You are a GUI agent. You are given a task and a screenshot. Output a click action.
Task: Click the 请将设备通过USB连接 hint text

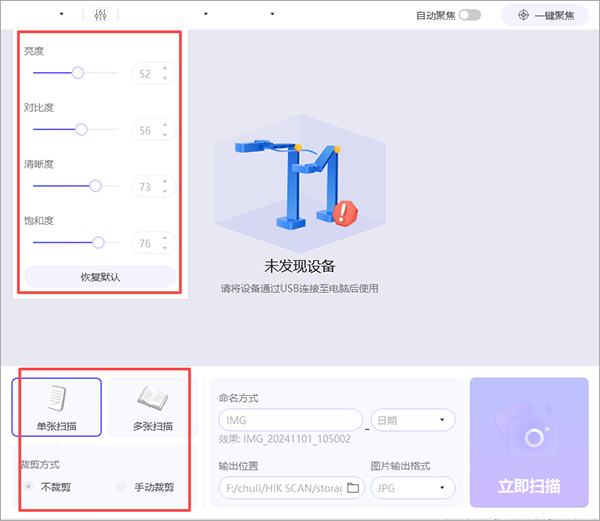click(x=300, y=288)
